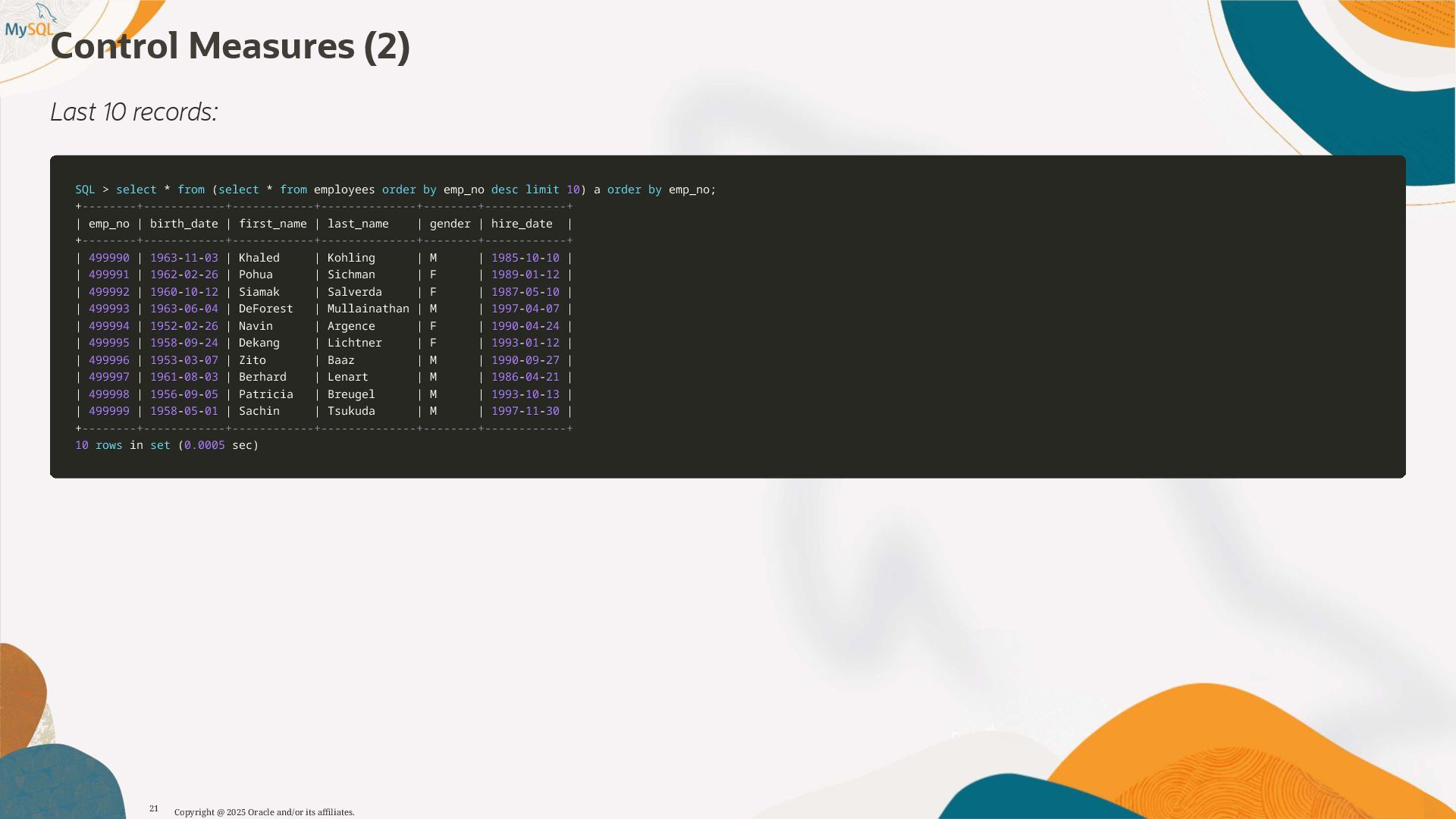Click hire date 1997-11-30

click(x=525, y=411)
